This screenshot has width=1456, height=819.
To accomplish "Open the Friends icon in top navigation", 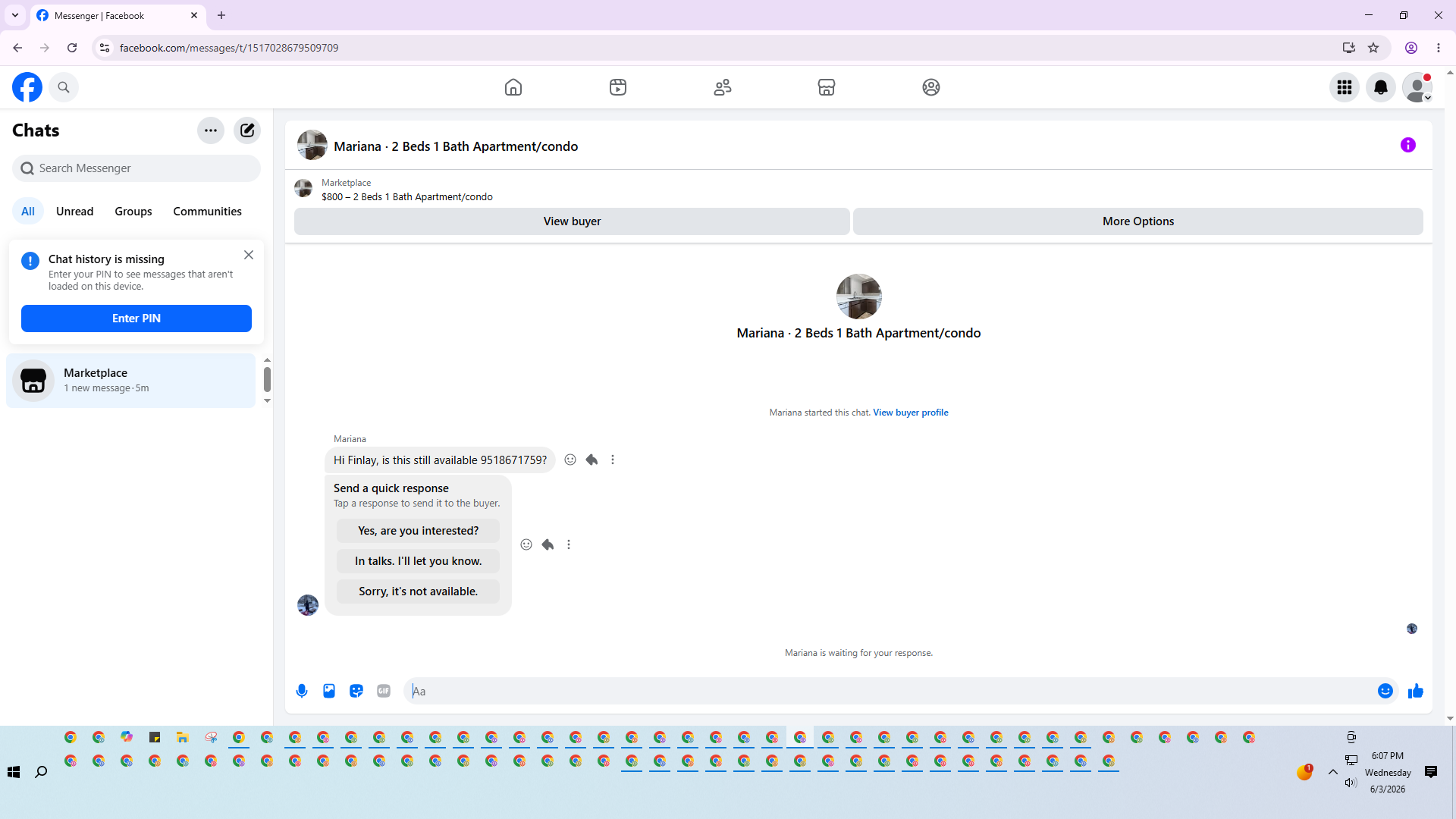I will 723,87.
